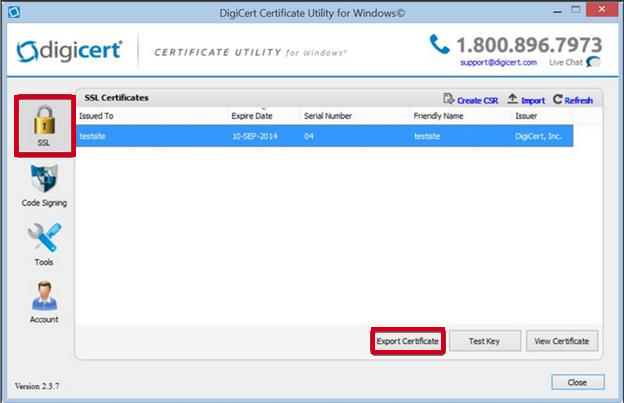Click the Close button at the bottom
Screen dimensions: 624x403
pos(578,382)
